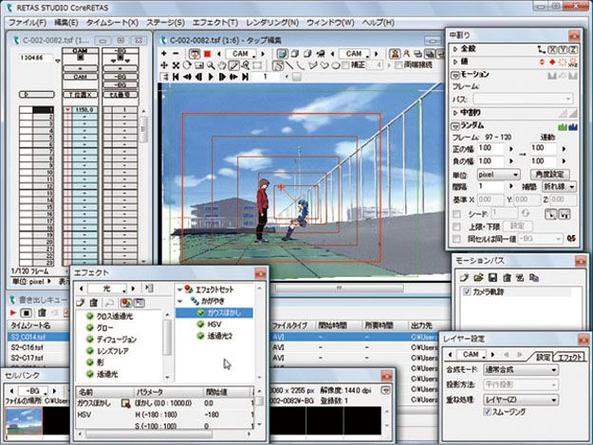Screen dimensions: 593x445
Task: Open the ステージ(S) menu
Action: point(165,23)
